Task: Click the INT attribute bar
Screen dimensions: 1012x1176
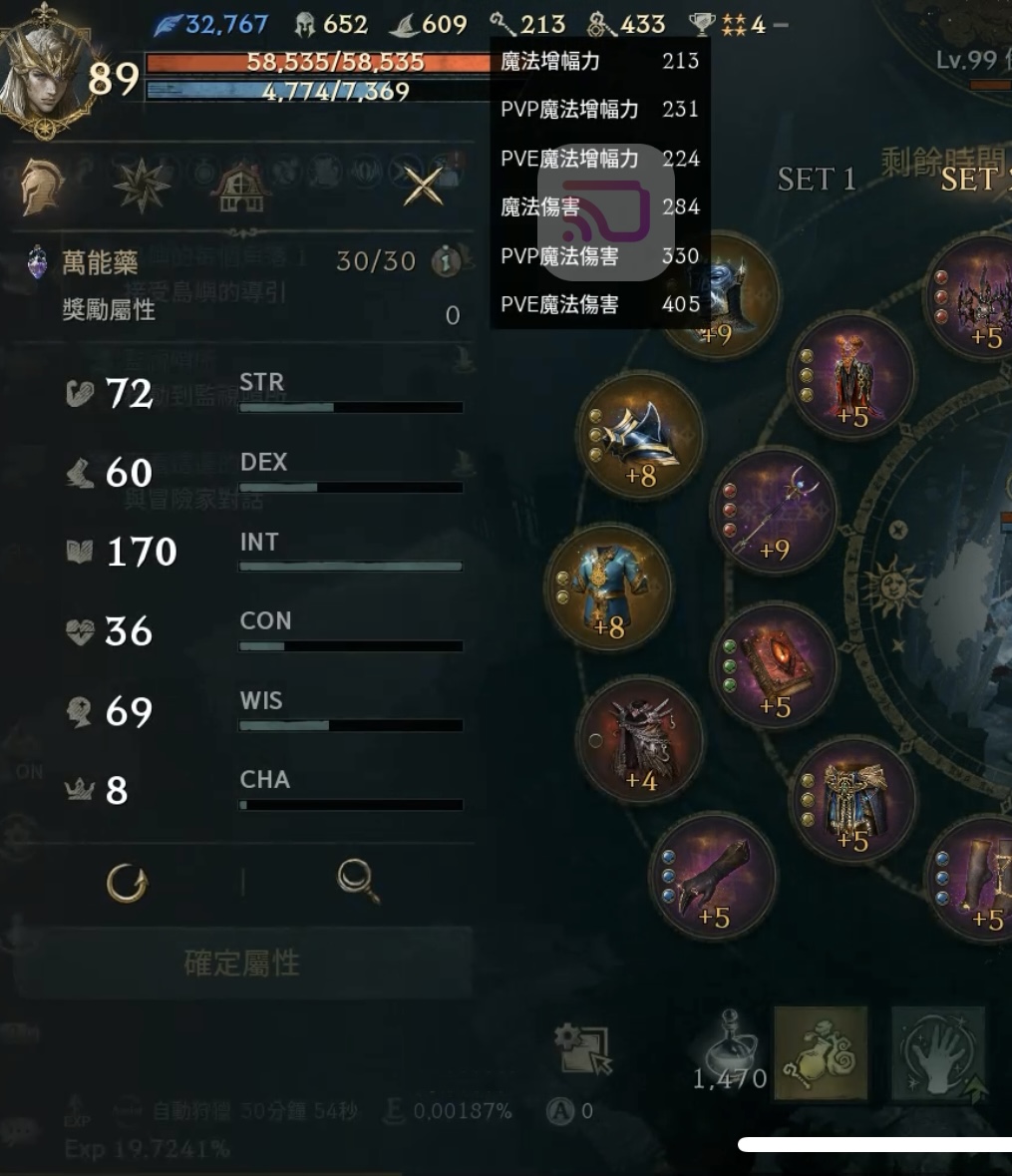Action: [x=351, y=567]
